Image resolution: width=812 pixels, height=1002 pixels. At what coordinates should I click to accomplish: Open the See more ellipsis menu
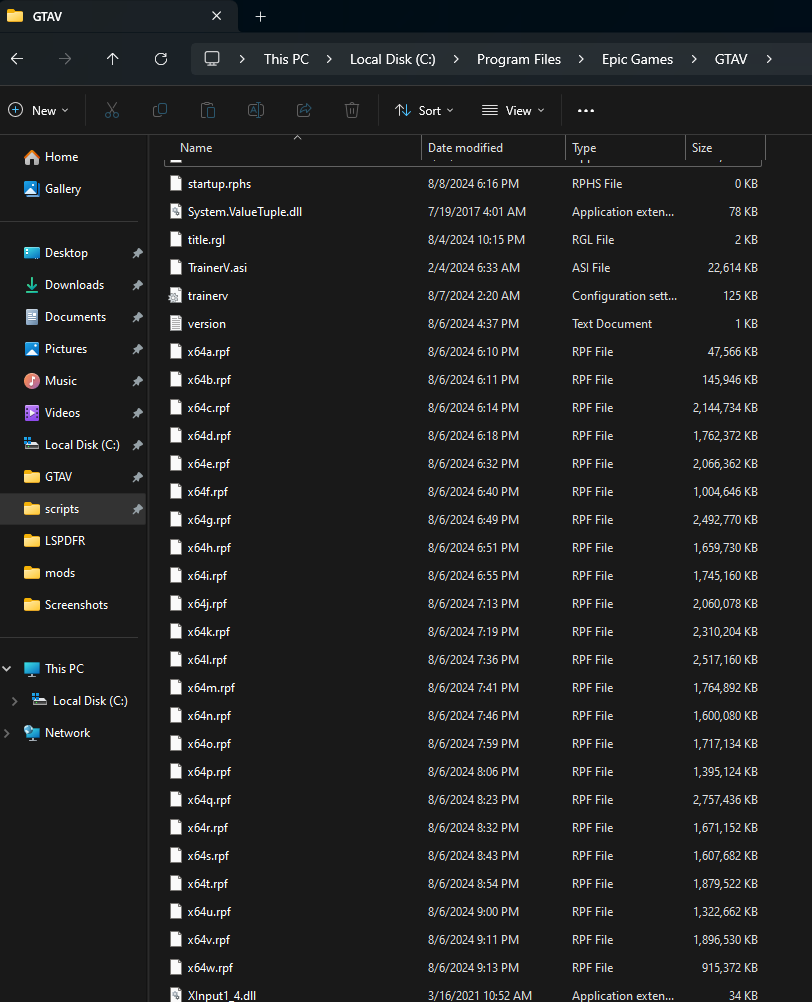[586, 110]
